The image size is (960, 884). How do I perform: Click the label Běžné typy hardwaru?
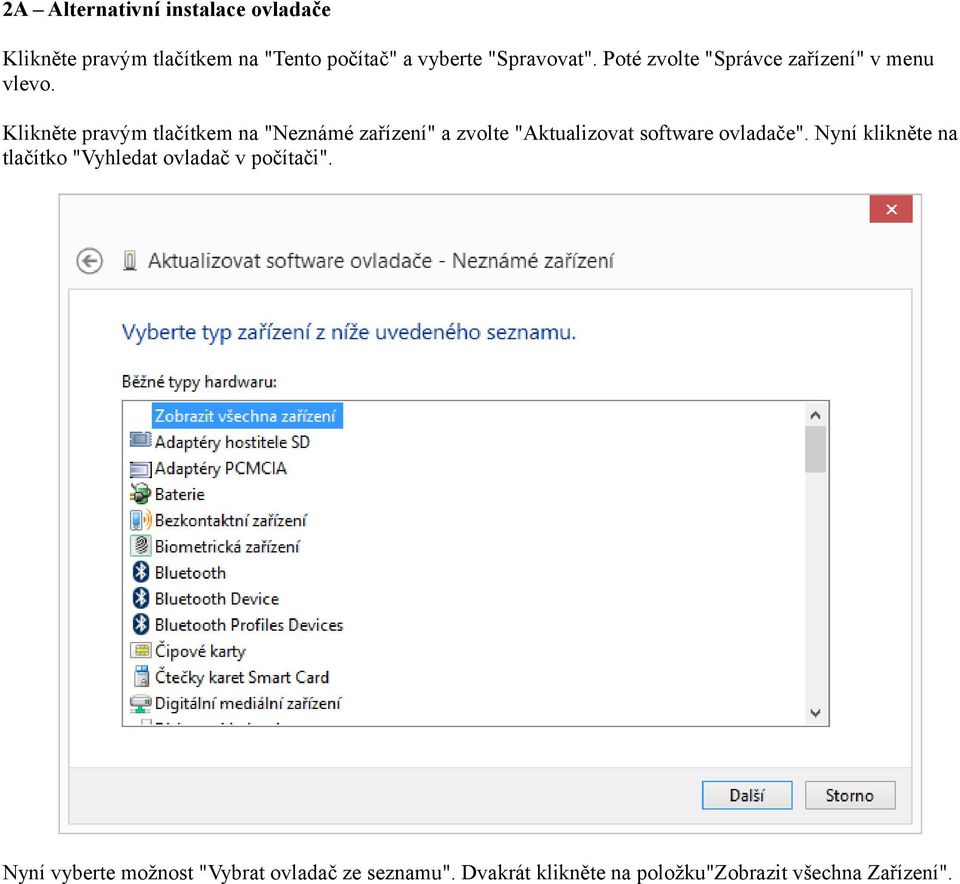199,381
